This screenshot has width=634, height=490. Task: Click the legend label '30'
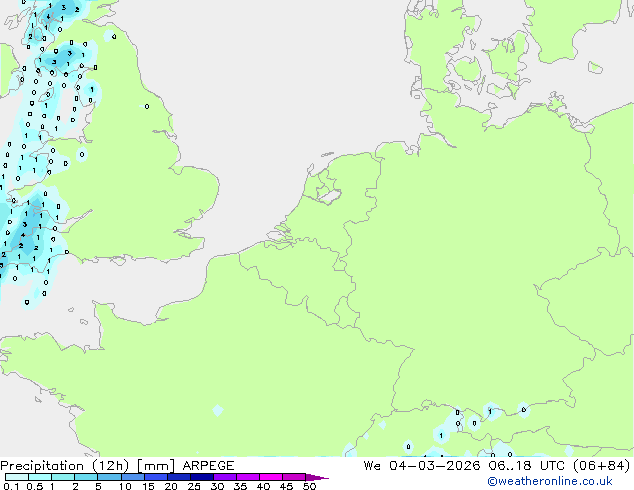click(x=217, y=486)
